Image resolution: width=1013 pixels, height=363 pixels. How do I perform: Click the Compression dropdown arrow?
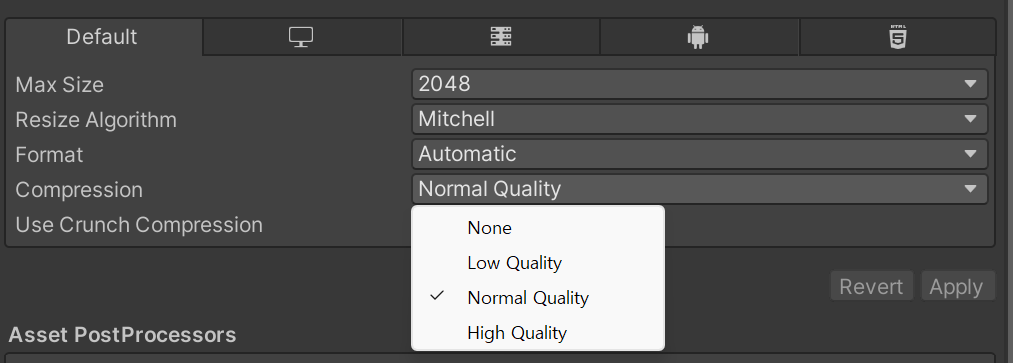970,189
